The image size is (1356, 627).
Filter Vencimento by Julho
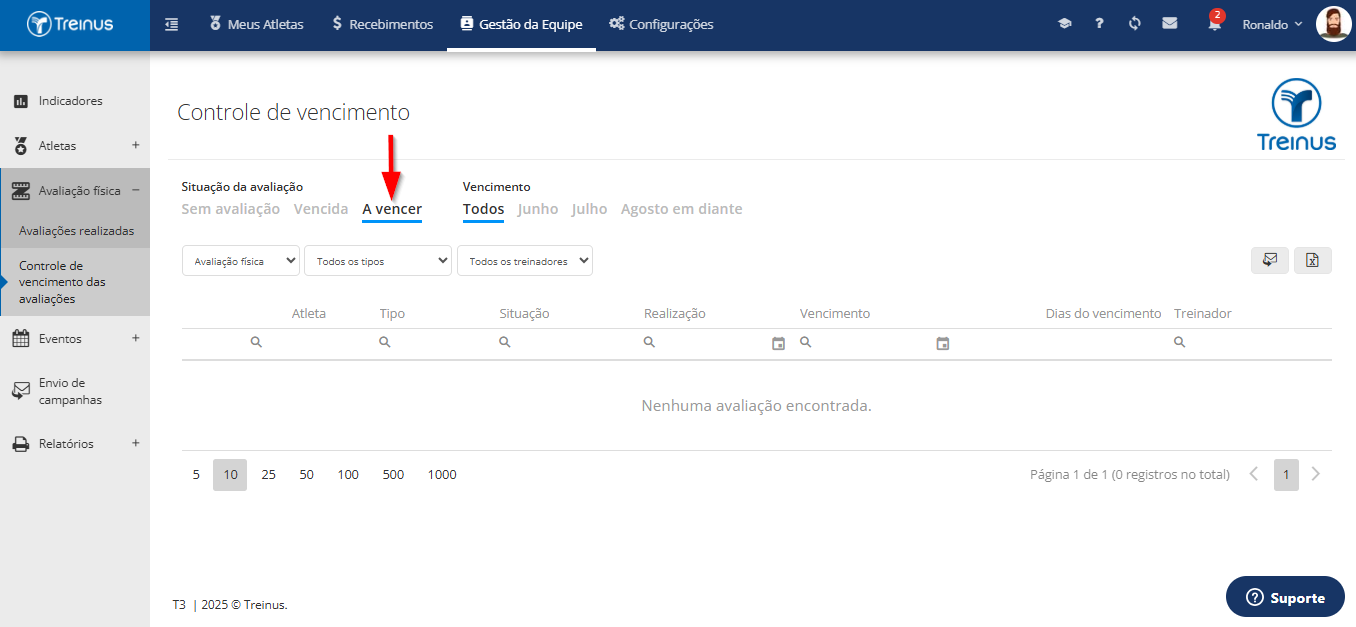click(590, 209)
